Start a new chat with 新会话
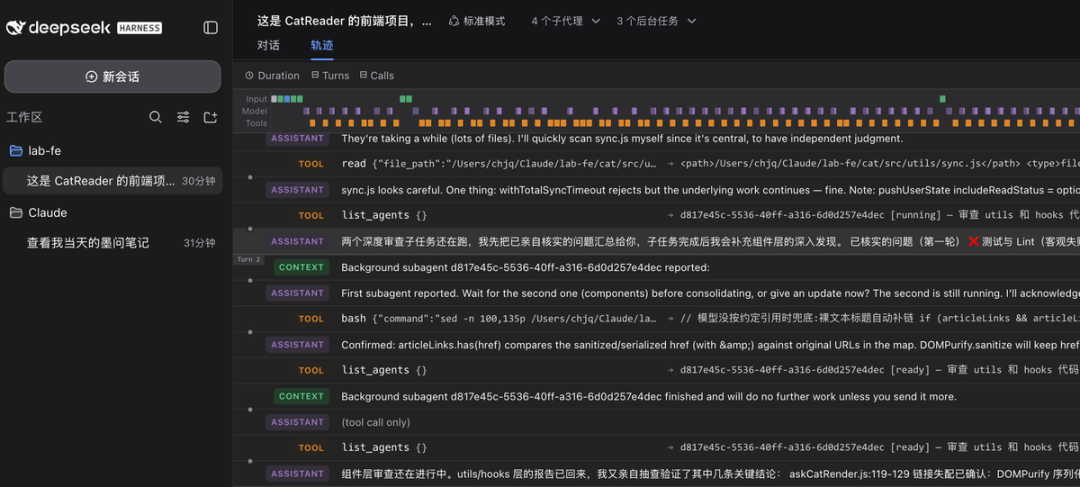Image resolution: width=1080 pixels, height=487 pixels. tap(112, 76)
